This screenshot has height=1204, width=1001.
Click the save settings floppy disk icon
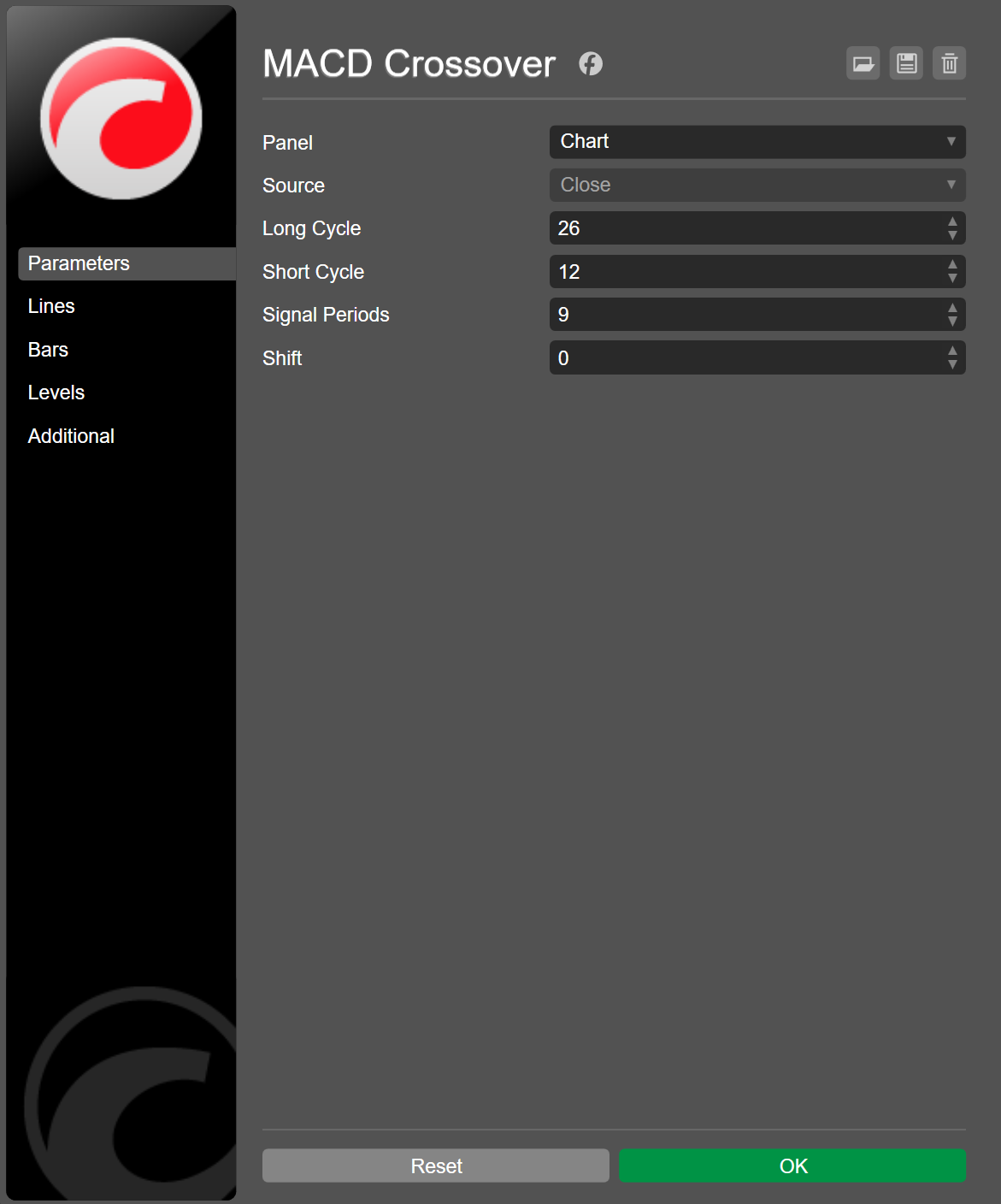point(906,63)
